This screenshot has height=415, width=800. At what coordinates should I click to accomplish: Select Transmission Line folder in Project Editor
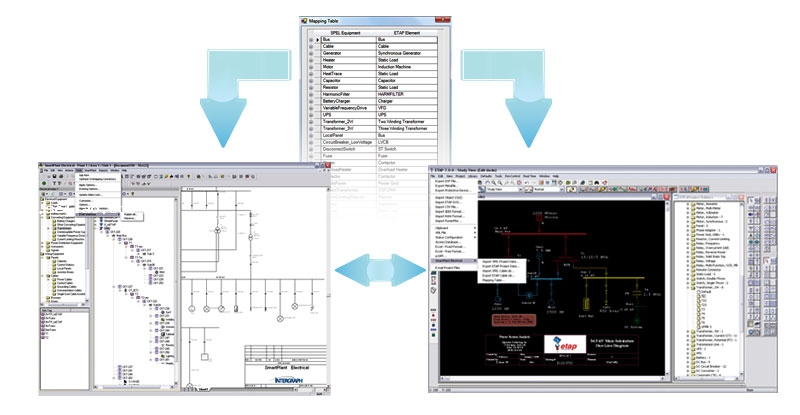[709, 345]
